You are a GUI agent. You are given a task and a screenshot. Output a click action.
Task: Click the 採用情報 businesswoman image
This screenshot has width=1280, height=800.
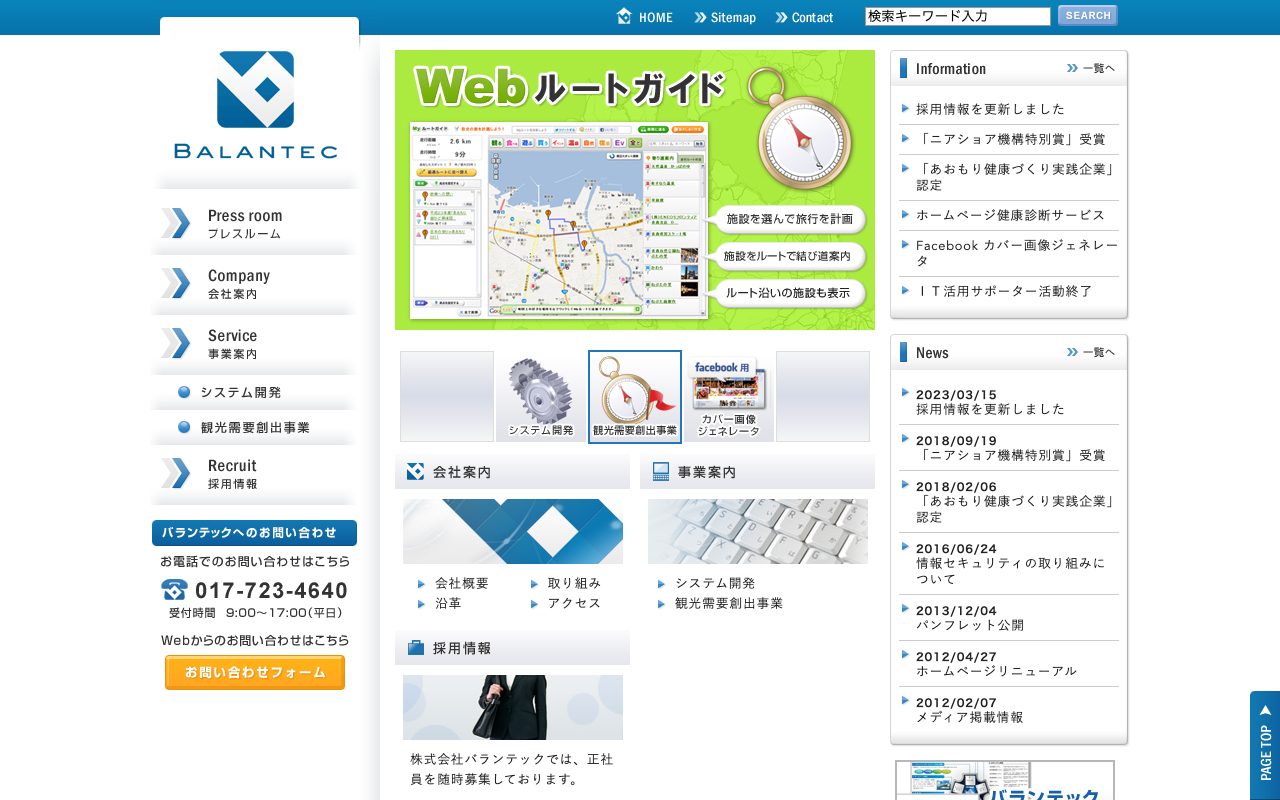click(513, 708)
